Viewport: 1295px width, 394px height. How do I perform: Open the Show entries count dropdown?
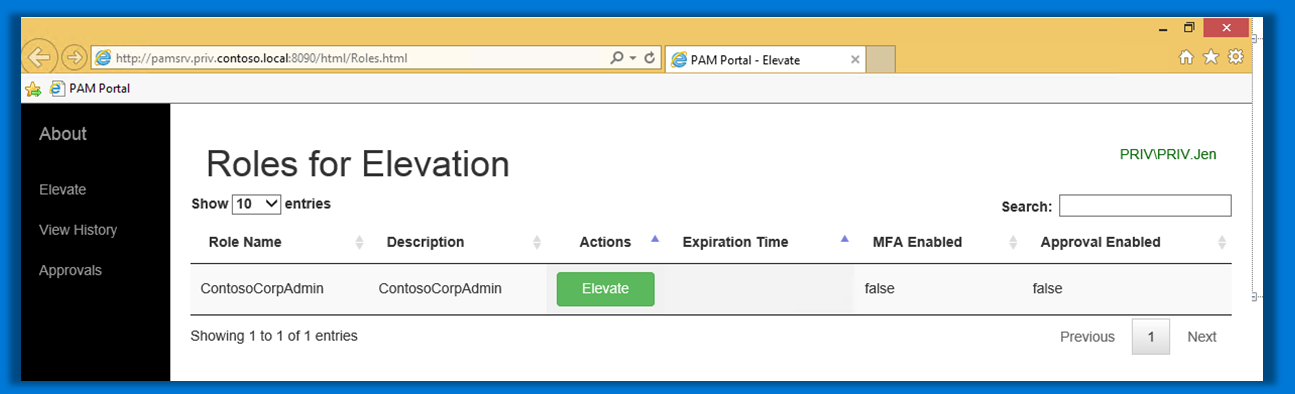coord(257,204)
